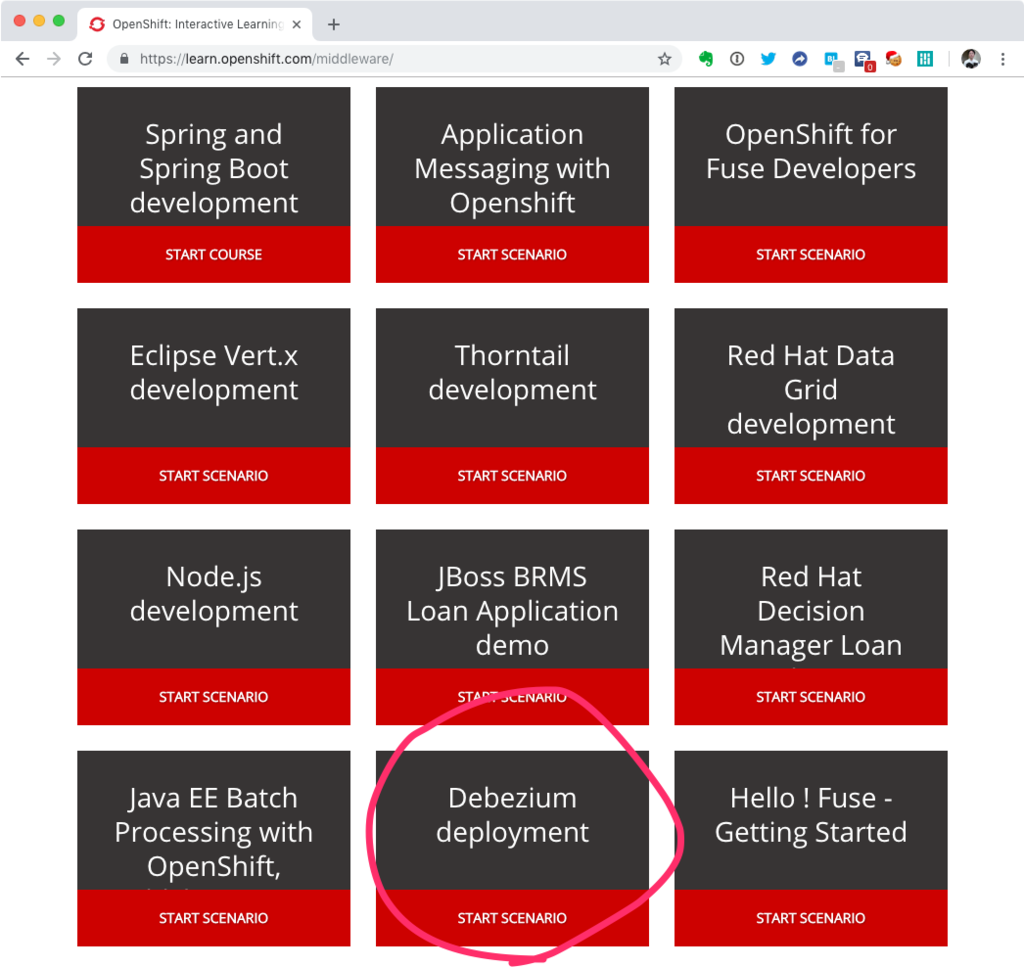1024x967 pixels.
Task: Start the Eclipse Vert.x development scenario
Action: coord(214,476)
